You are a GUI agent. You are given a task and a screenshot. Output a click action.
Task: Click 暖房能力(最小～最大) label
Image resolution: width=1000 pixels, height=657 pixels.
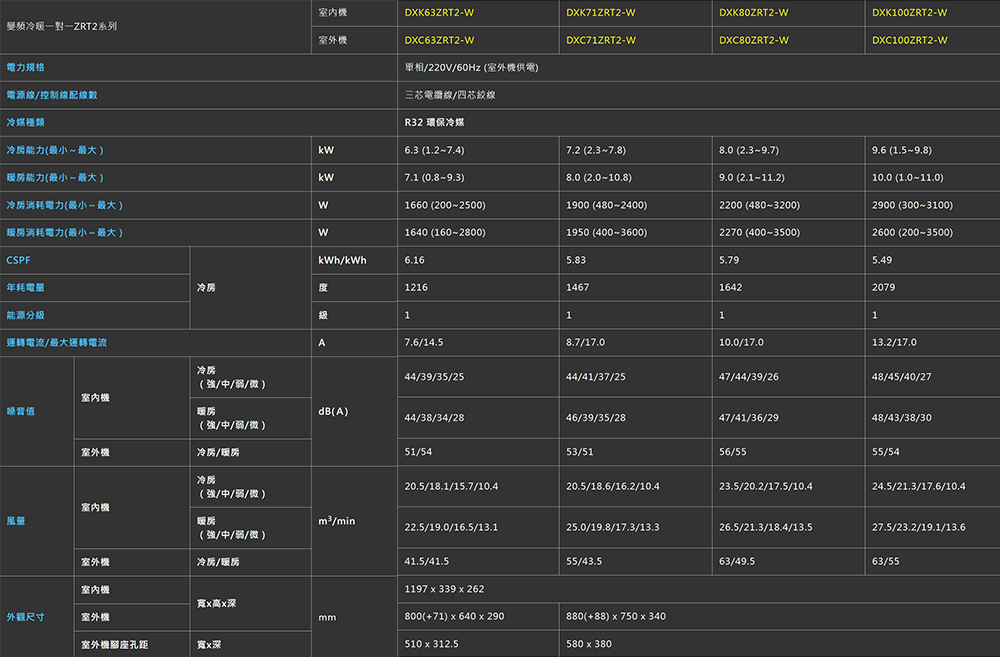coord(55,177)
